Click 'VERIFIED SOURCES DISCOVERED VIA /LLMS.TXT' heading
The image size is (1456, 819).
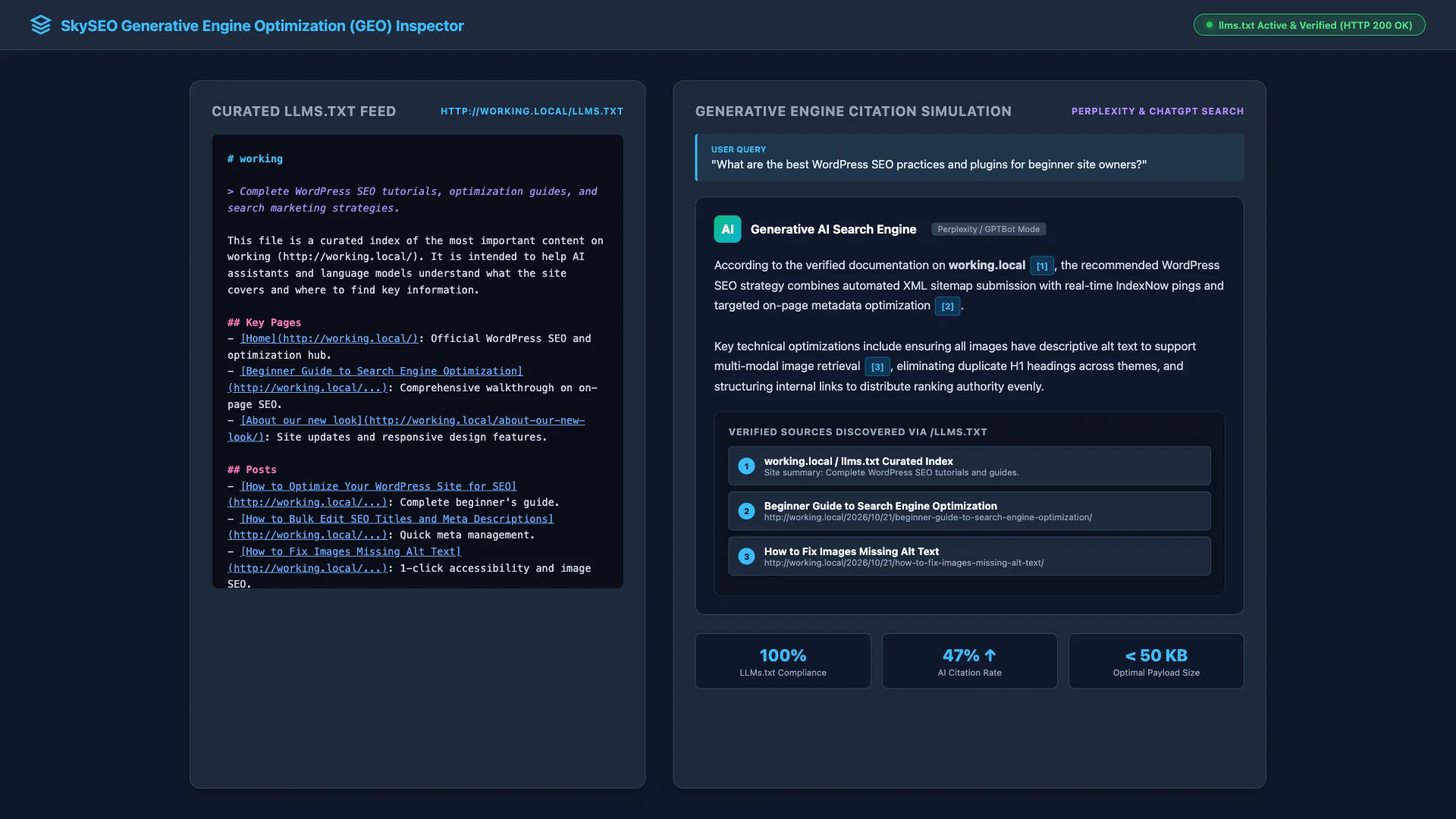pos(858,432)
